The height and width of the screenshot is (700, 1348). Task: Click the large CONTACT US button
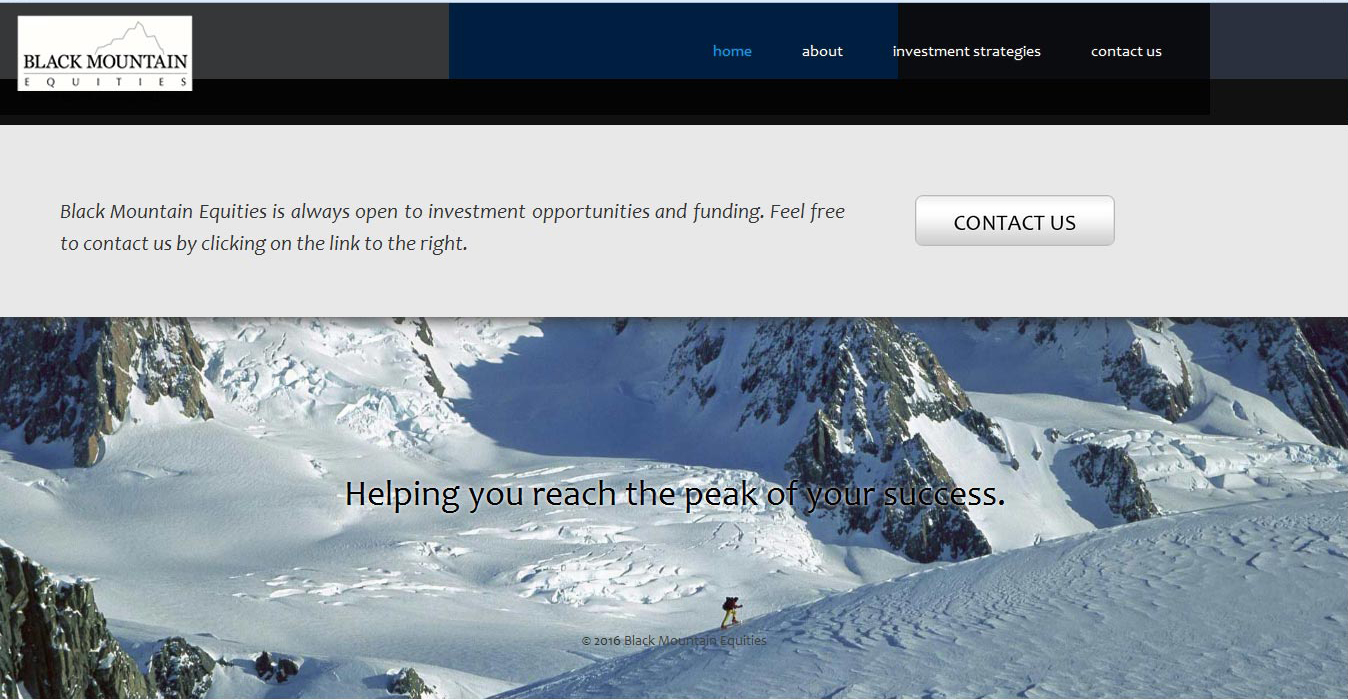pos(1014,221)
